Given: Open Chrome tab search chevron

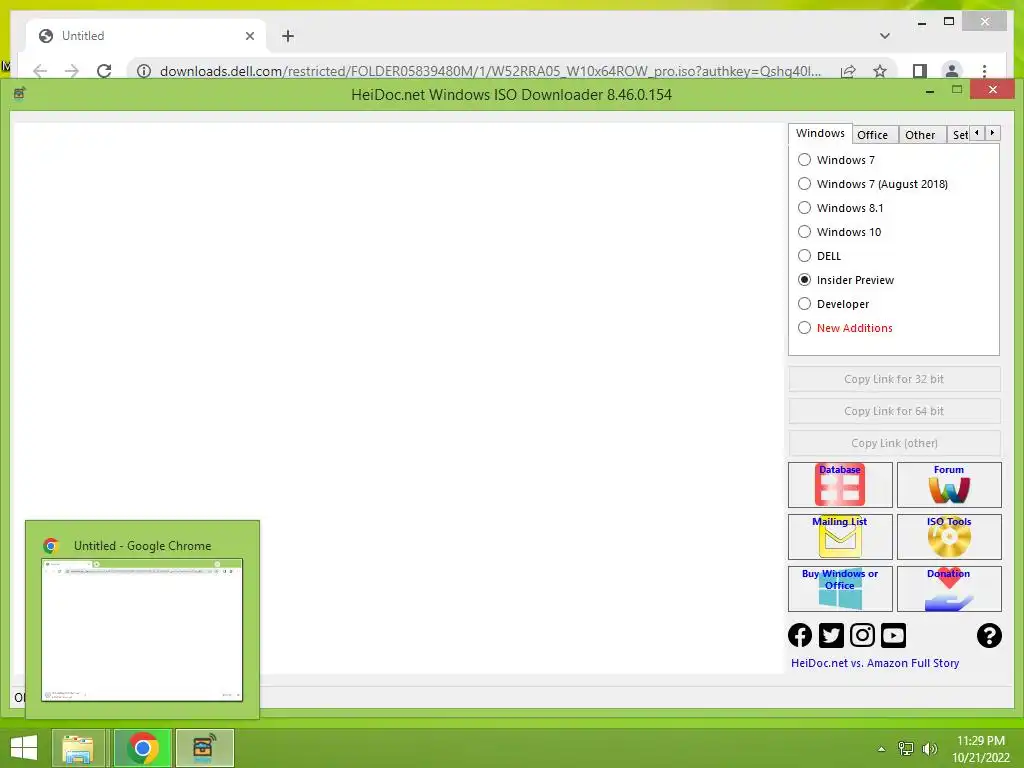Looking at the screenshot, I should point(885,36).
